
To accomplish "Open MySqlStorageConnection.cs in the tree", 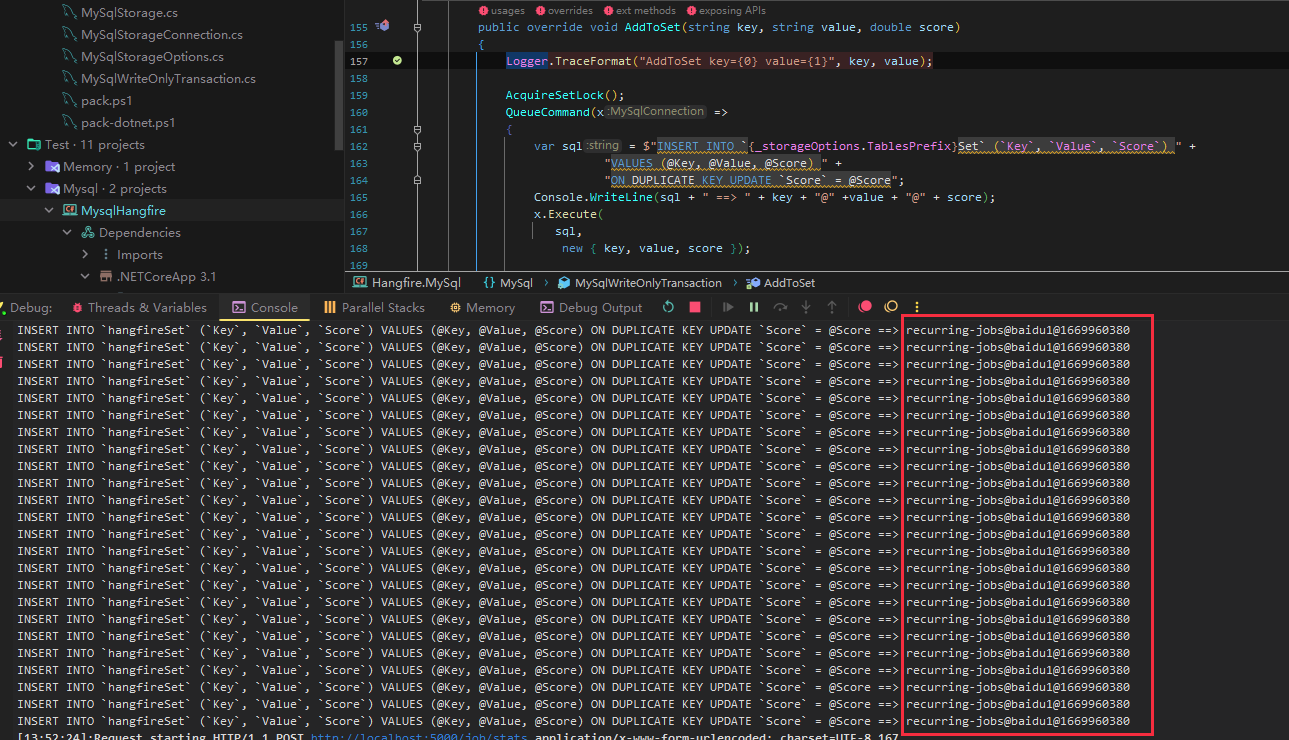I will 161,34.
